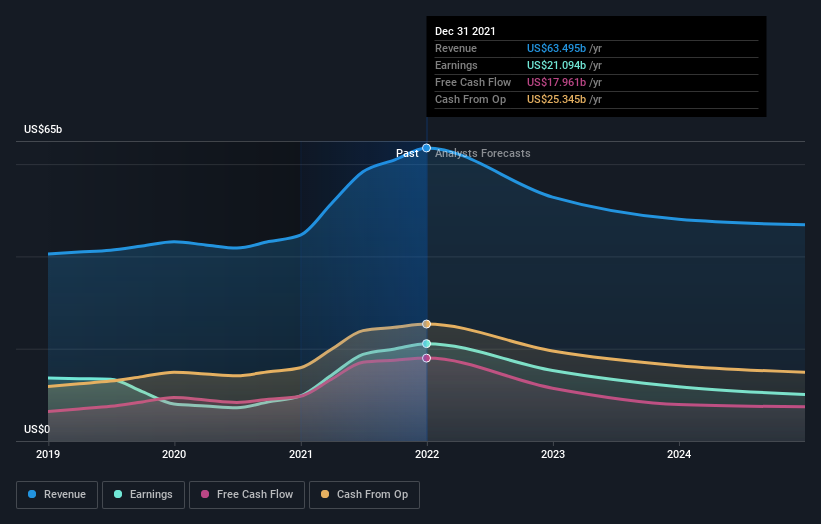The width and height of the screenshot is (821, 524).
Task: Click the 2024 x-axis label
Action: (679, 454)
